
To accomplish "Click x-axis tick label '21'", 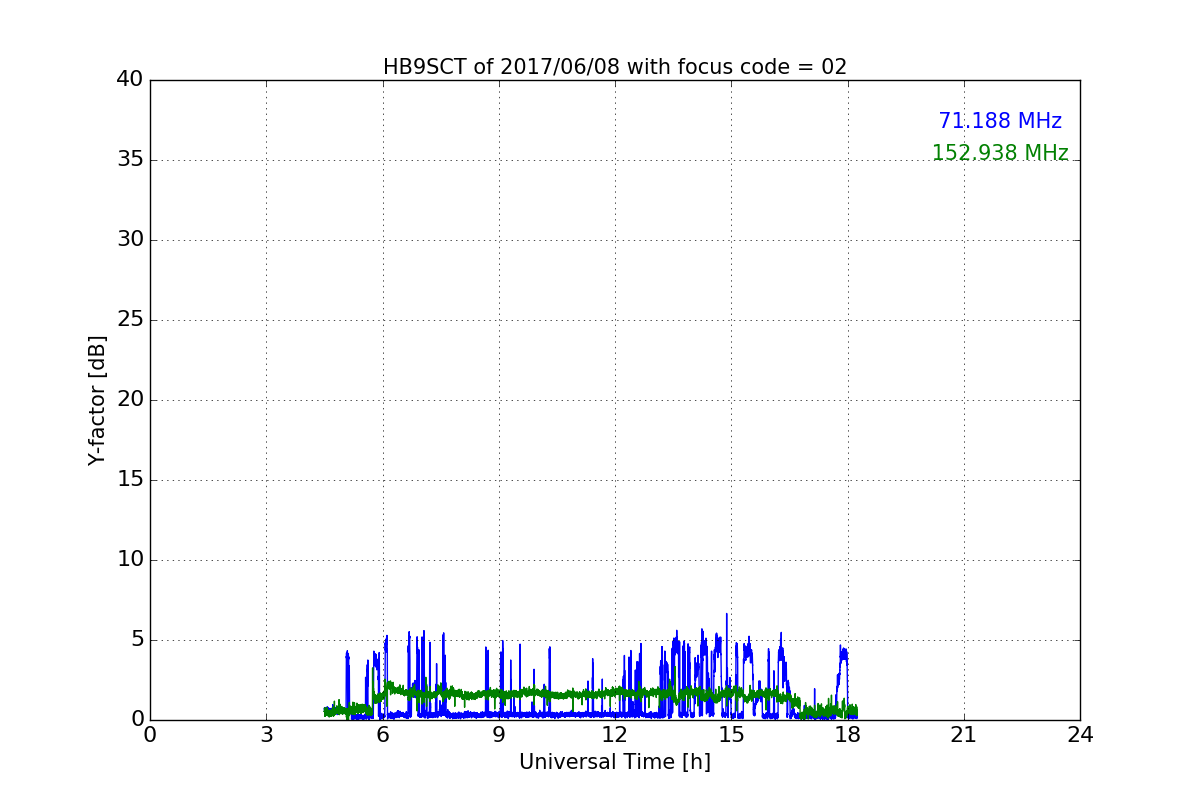I will pos(964,734).
